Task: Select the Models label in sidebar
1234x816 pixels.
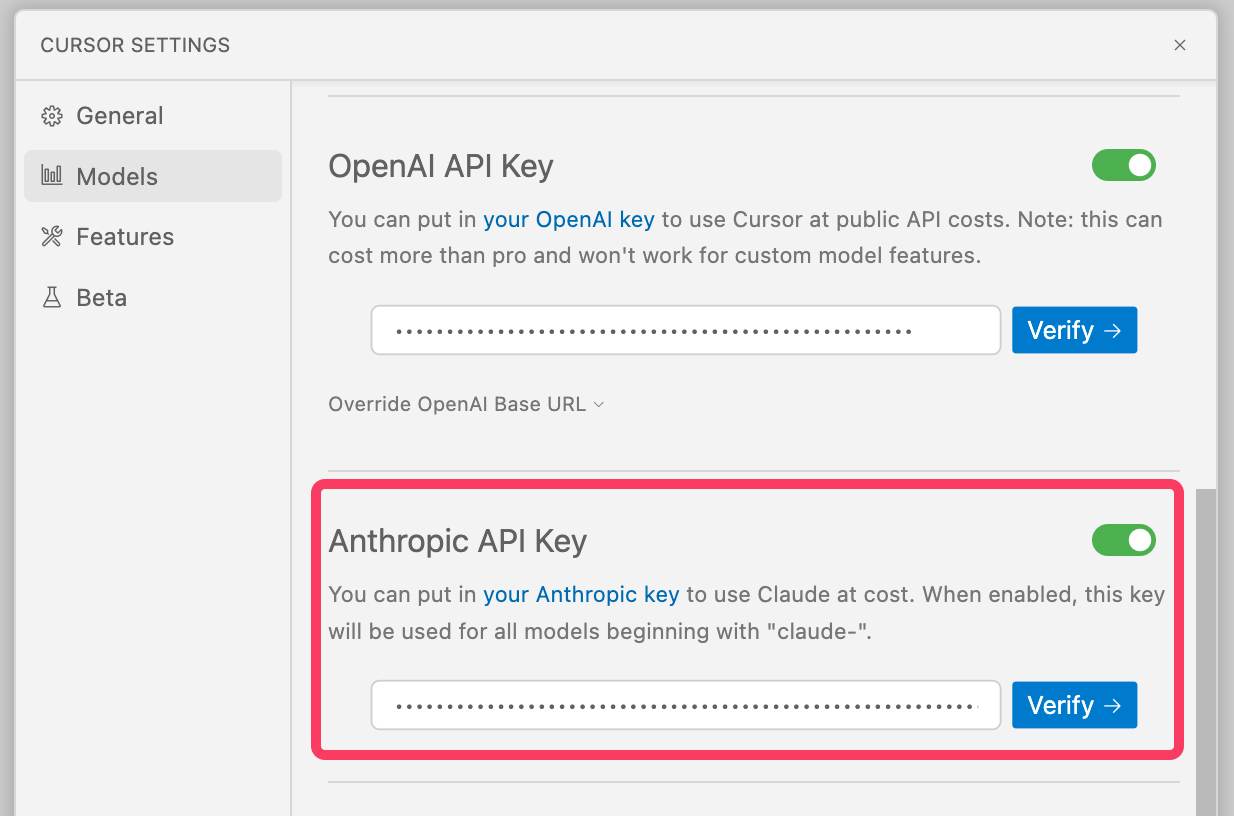Action: click(117, 177)
